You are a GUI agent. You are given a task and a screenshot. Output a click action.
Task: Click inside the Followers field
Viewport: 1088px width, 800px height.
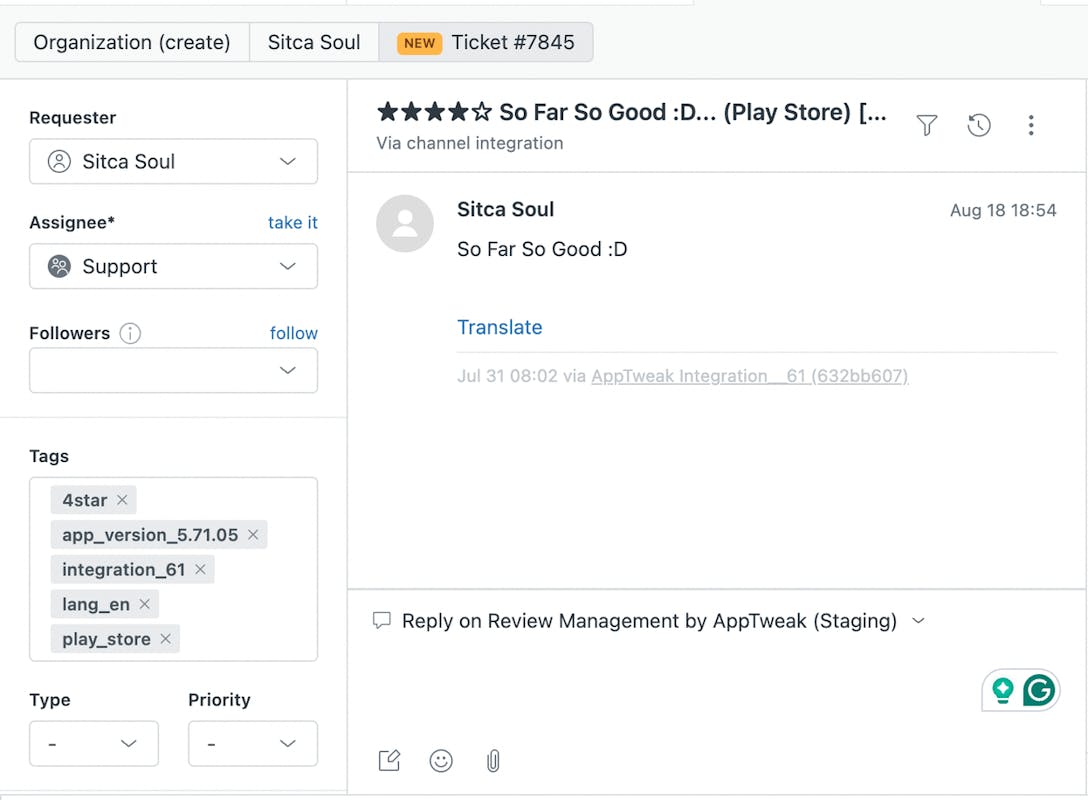160,371
